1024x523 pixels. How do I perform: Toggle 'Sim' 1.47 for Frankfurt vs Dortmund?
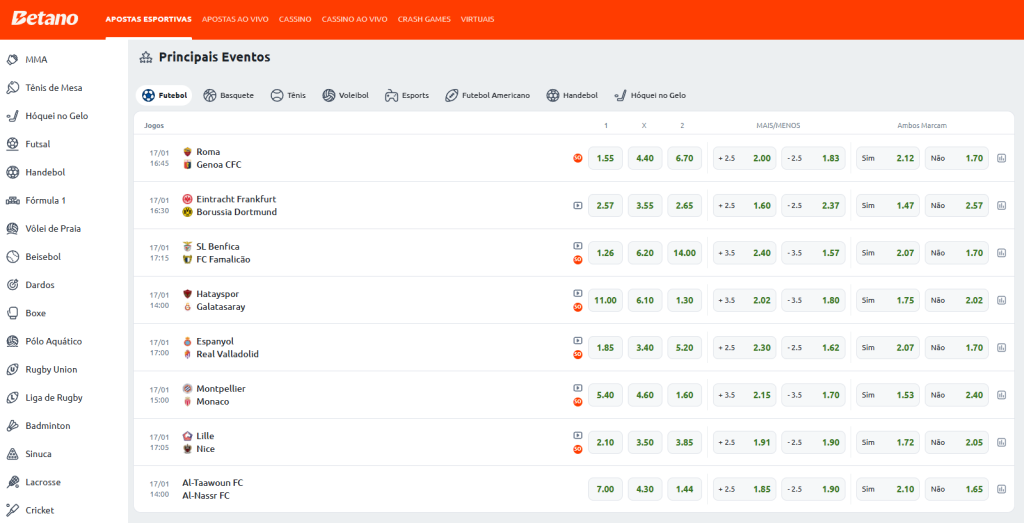887,205
